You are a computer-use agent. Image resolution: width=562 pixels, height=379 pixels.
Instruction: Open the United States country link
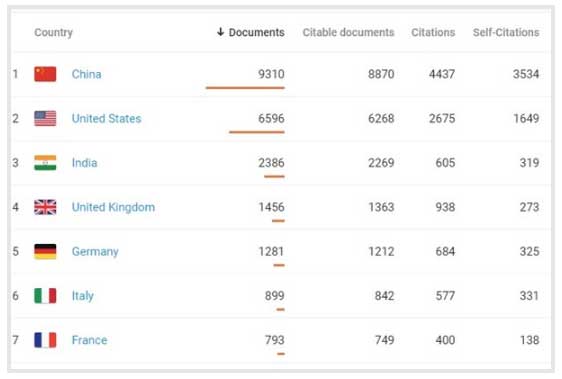[106, 118]
